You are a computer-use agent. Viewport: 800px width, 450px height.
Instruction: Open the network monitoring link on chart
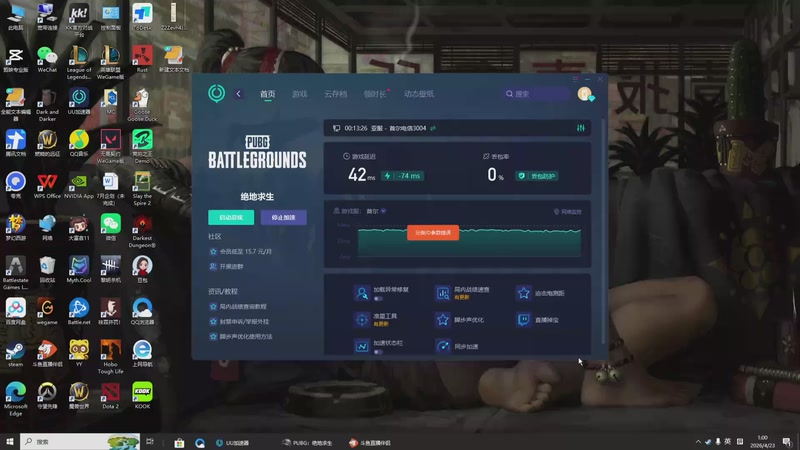[567, 212]
